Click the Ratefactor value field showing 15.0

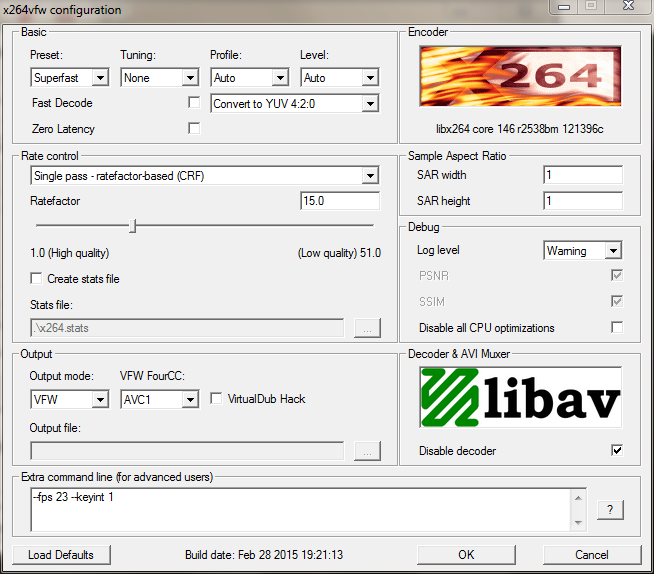[340, 201]
